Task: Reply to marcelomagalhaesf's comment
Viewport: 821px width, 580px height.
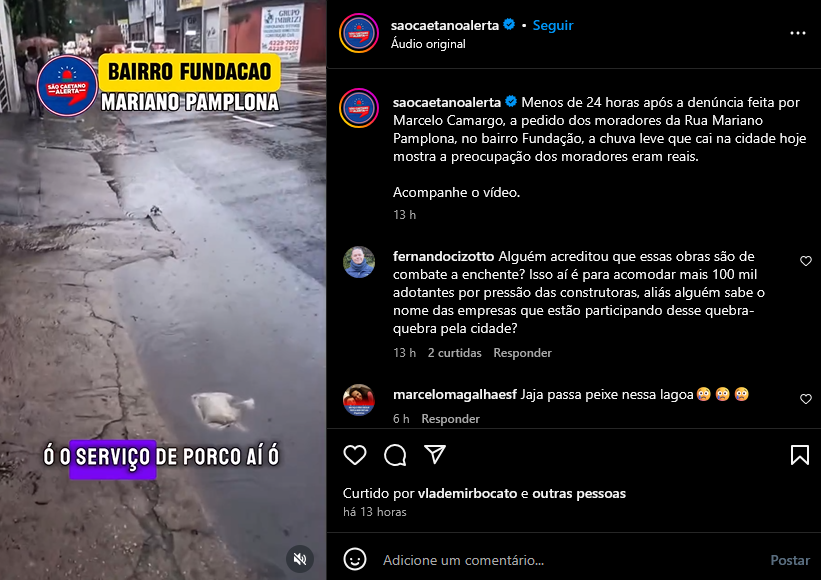Action: [450, 419]
